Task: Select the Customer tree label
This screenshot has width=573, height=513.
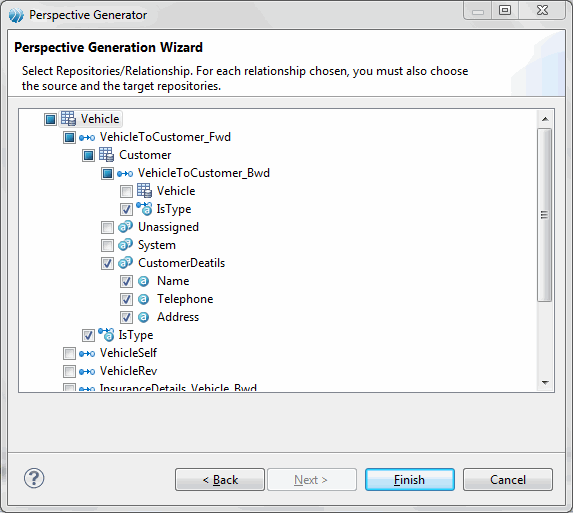Action: pos(145,155)
